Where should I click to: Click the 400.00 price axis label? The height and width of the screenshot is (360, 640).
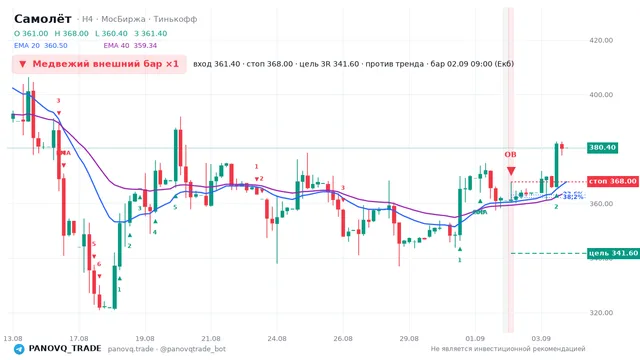point(601,95)
